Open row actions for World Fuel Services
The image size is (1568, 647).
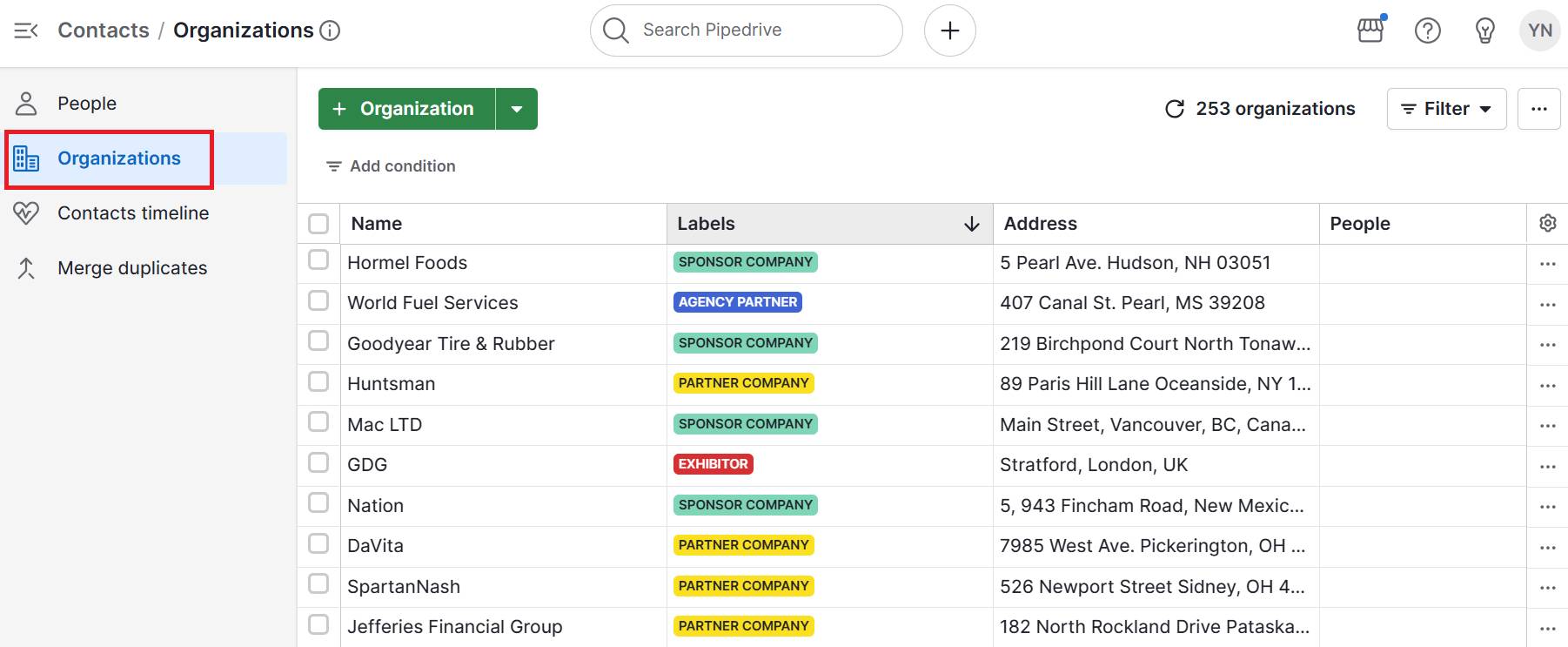1547,305
